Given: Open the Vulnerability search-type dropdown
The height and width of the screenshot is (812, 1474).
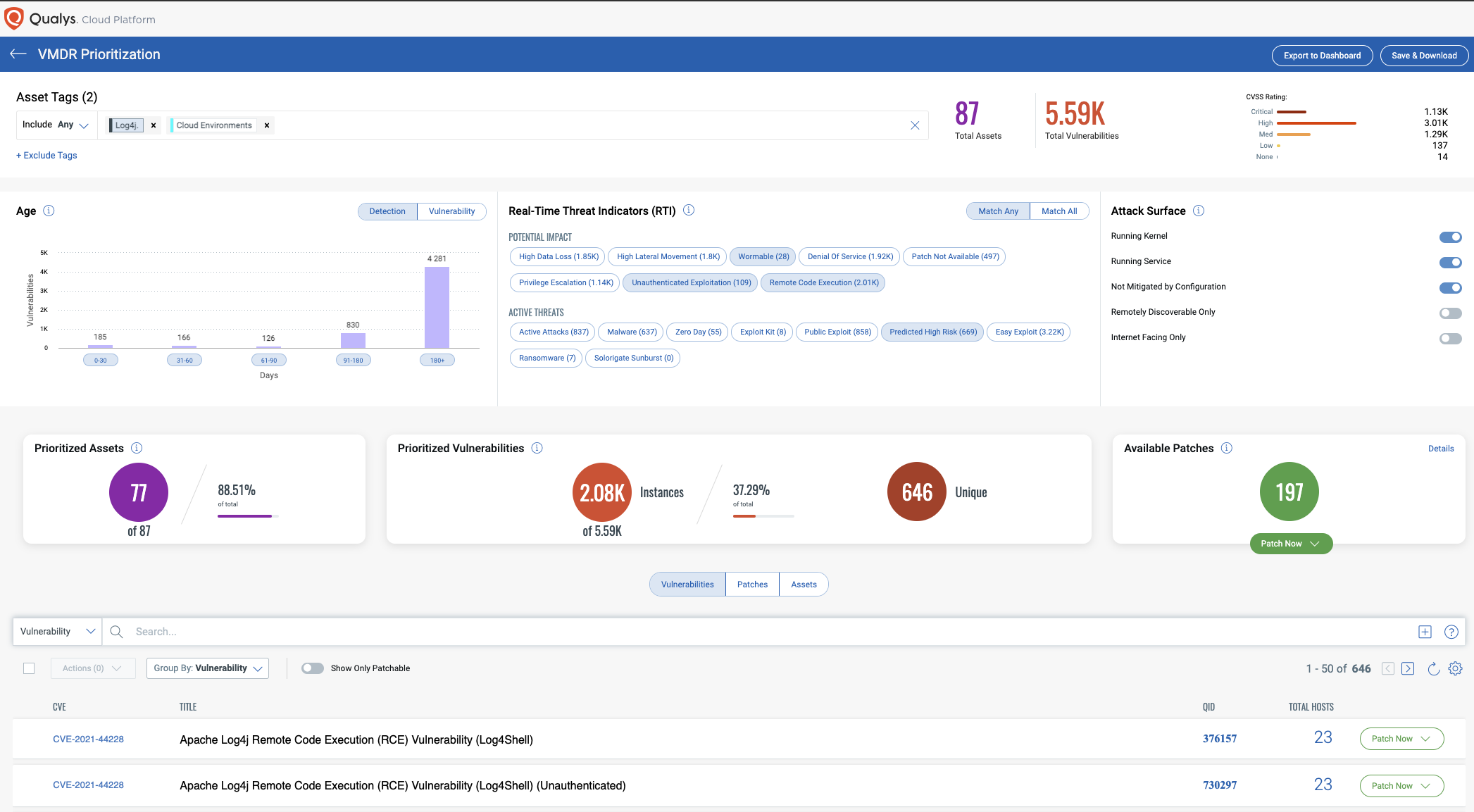Looking at the screenshot, I should pos(58,632).
